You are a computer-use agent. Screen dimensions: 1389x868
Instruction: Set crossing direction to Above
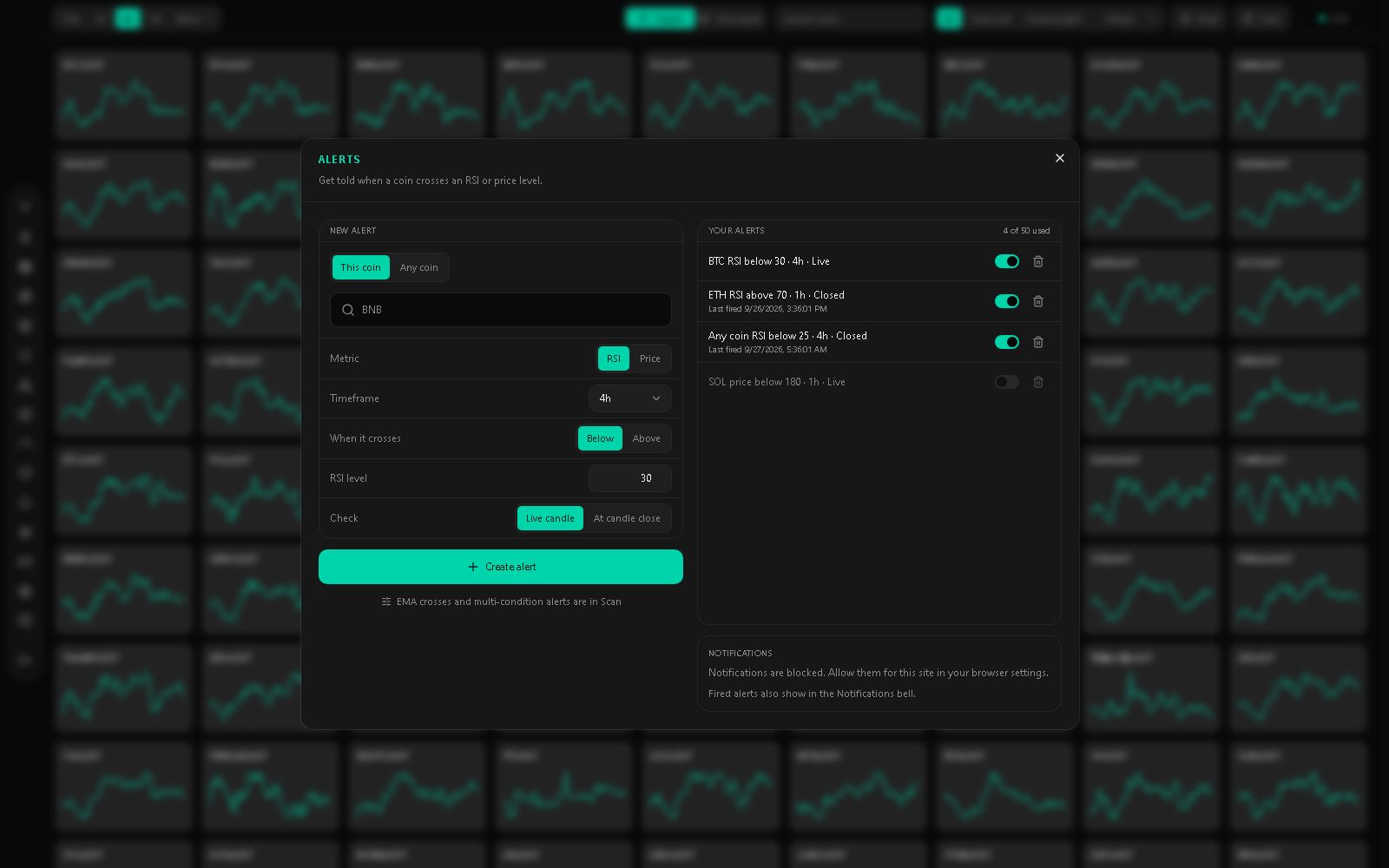pos(646,438)
